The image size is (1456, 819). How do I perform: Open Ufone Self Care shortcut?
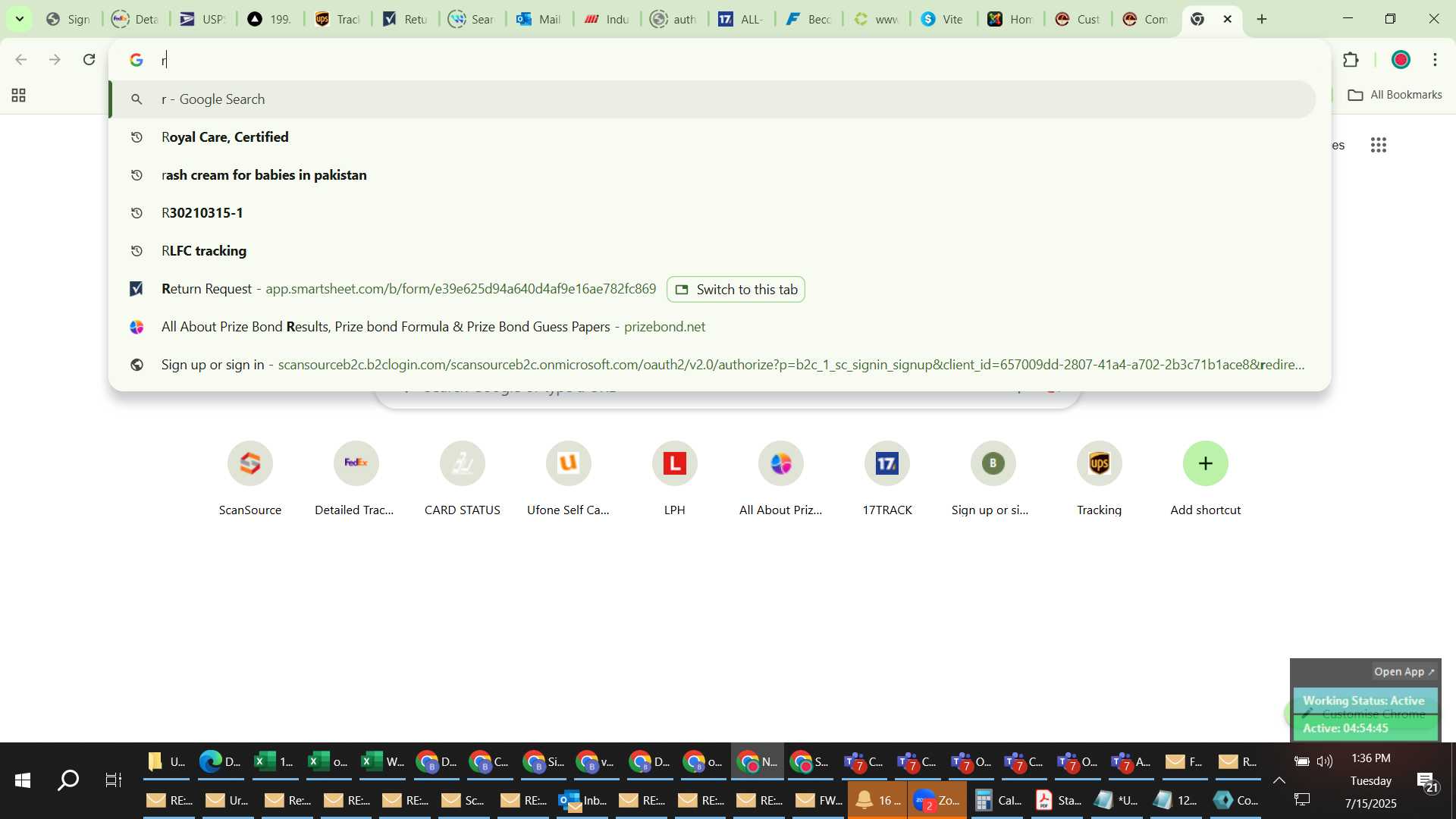click(x=569, y=479)
